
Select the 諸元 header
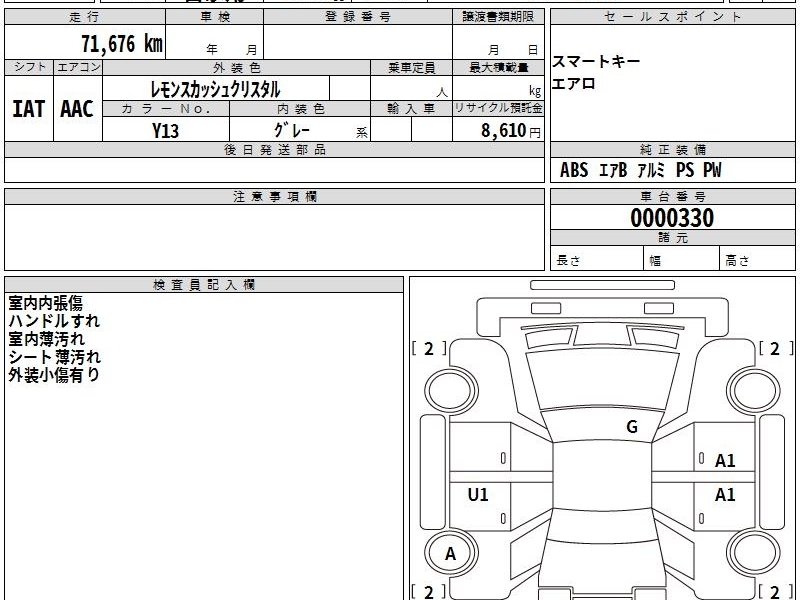pyautogui.click(x=672, y=238)
